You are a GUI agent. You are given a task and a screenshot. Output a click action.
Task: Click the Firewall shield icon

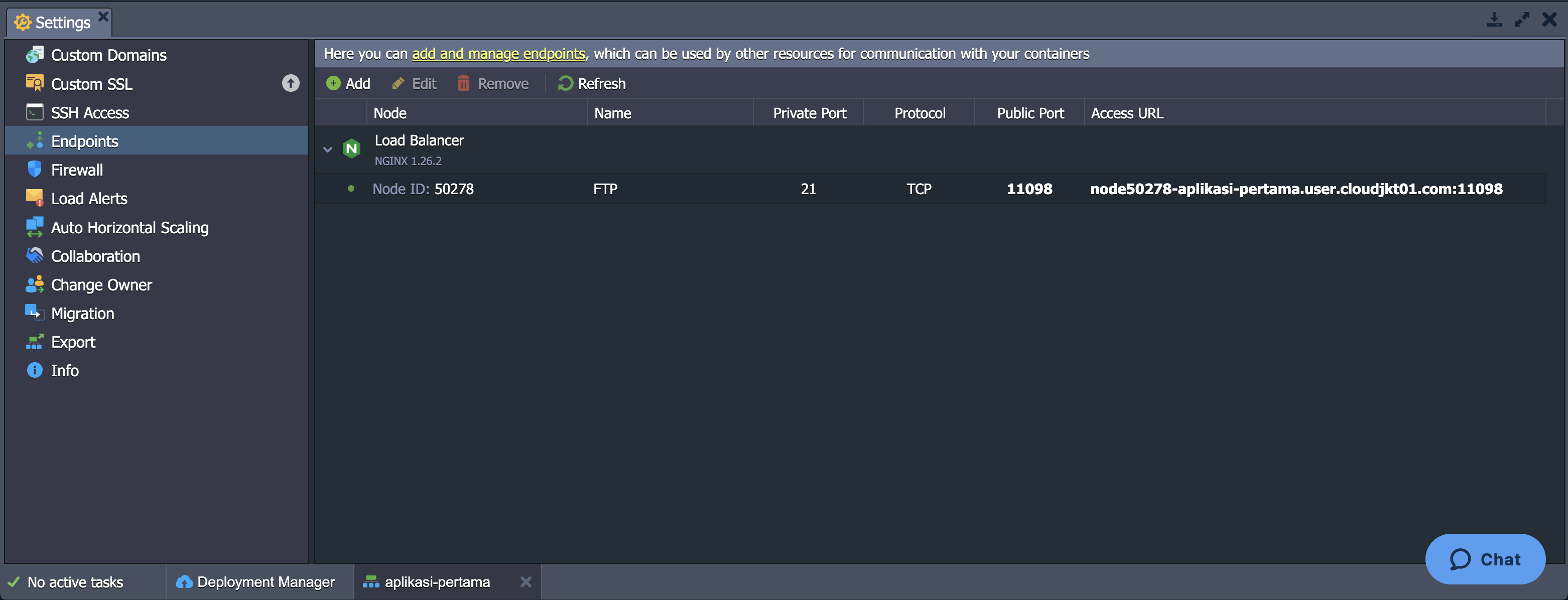pos(35,169)
